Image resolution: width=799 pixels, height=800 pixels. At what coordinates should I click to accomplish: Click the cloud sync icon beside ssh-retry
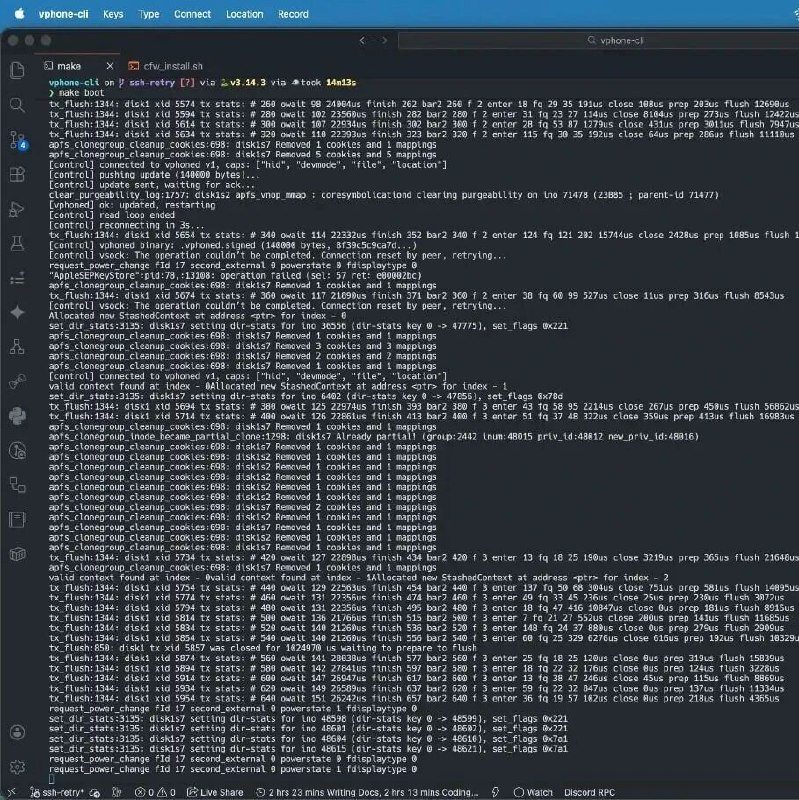pyautogui.click(x=95, y=792)
